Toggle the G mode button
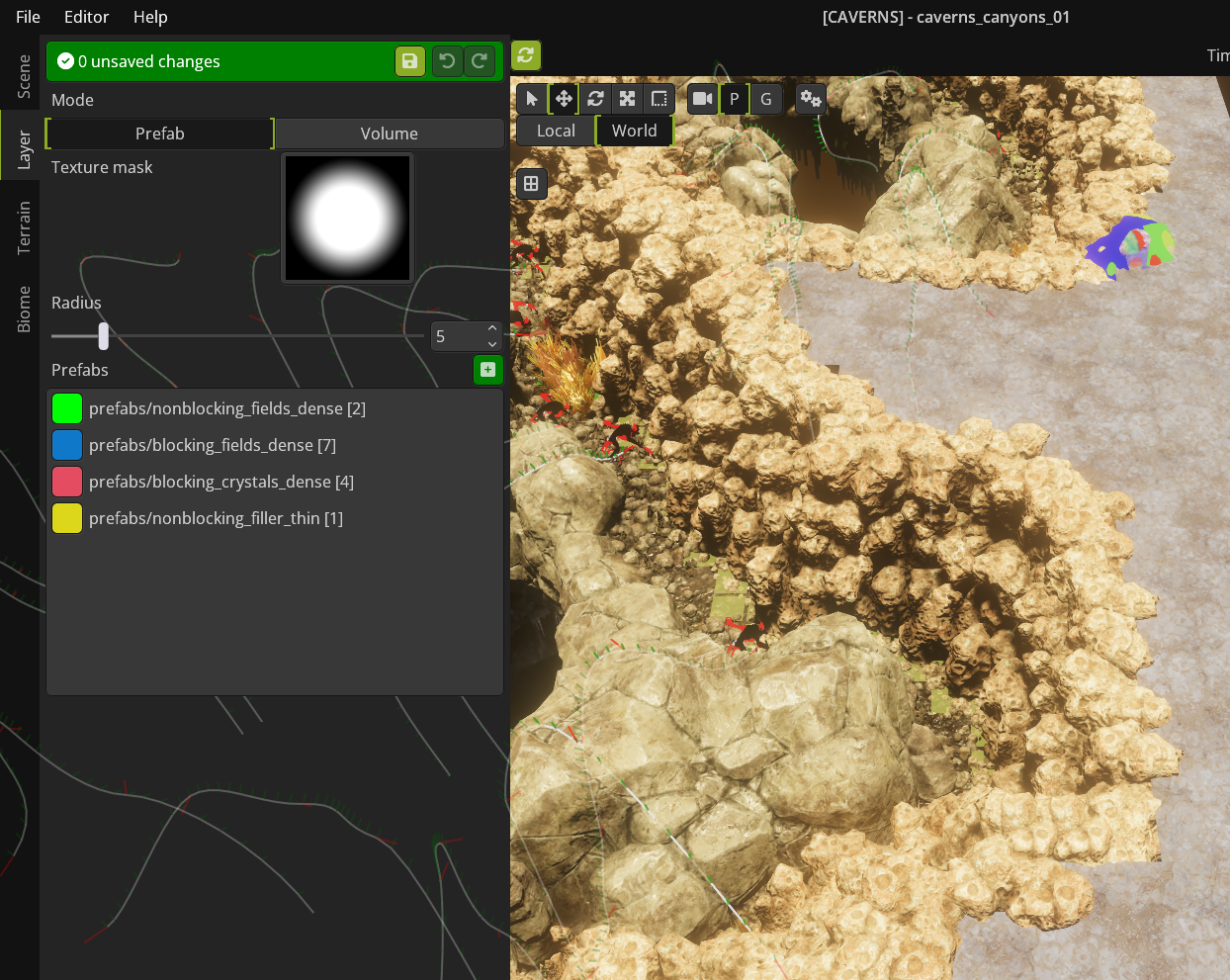The image size is (1230, 980). 765,98
